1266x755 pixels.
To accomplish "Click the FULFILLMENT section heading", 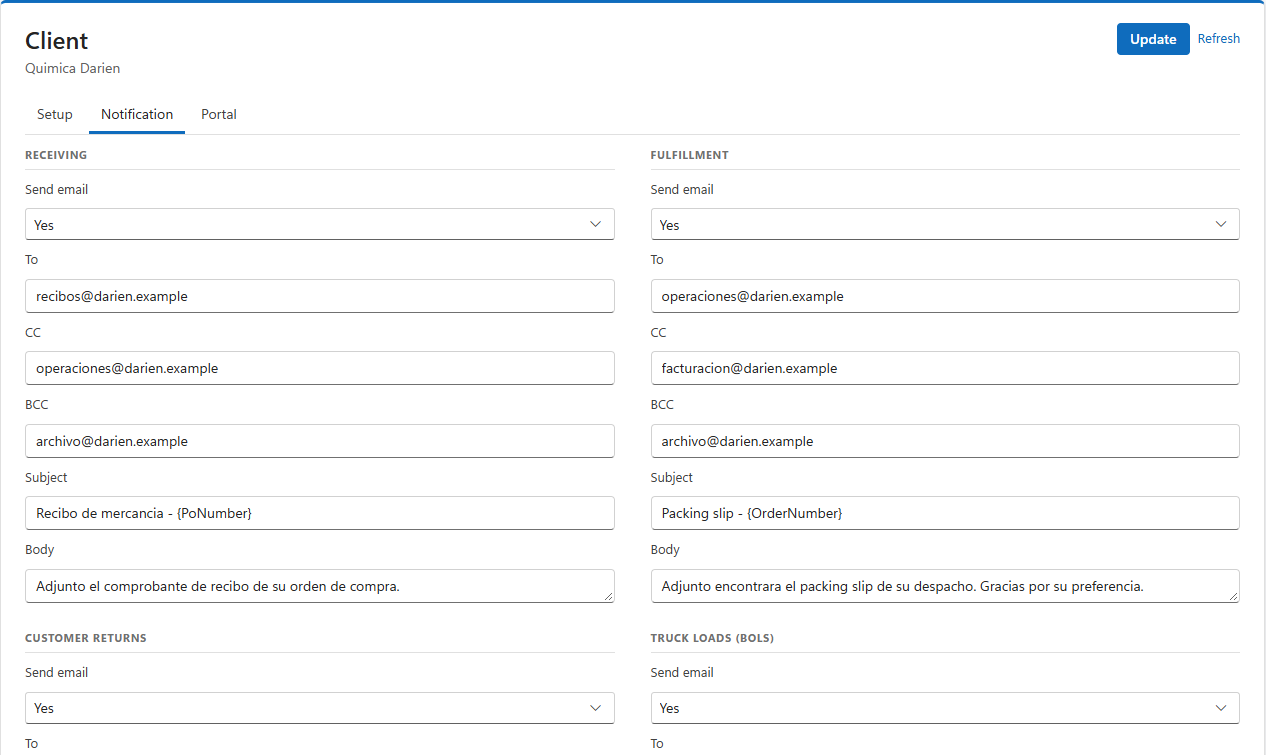I will [689, 155].
